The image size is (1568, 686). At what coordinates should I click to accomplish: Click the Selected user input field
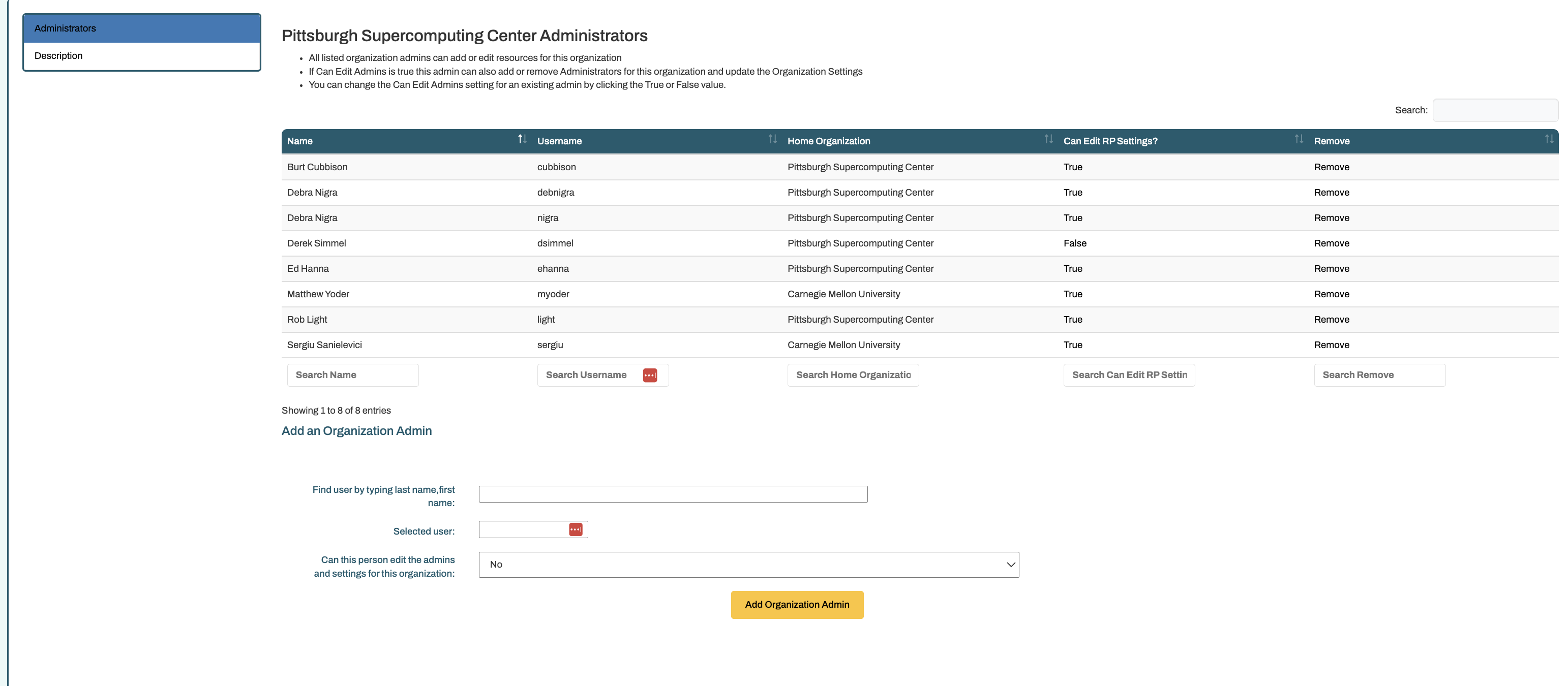(533, 529)
